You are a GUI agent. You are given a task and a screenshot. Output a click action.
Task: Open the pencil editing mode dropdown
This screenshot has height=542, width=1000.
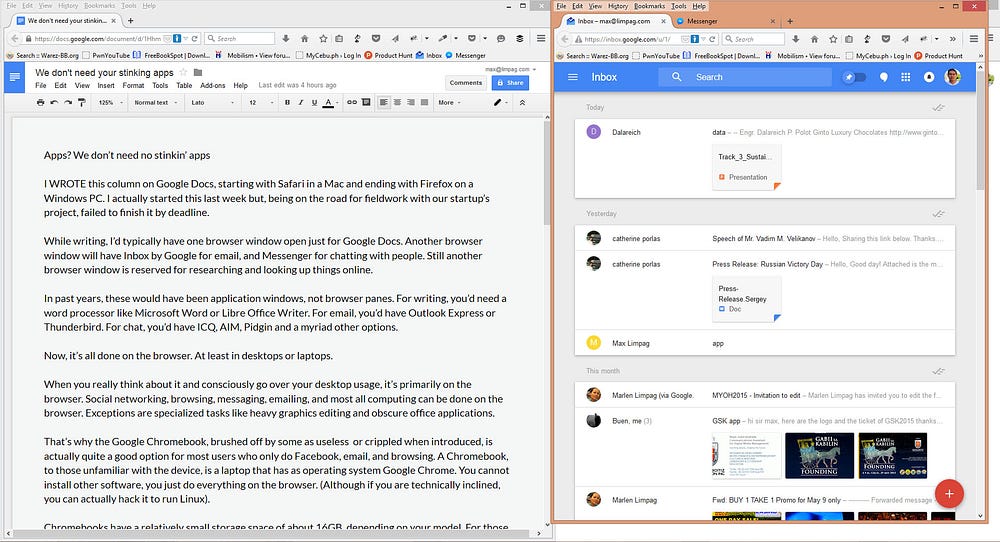coord(501,102)
